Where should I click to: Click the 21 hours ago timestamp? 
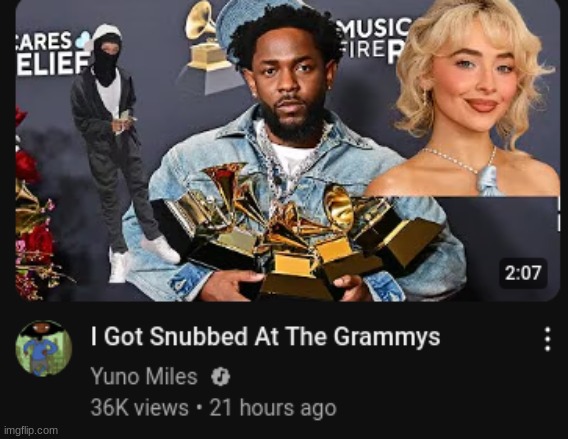[x=273, y=408]
